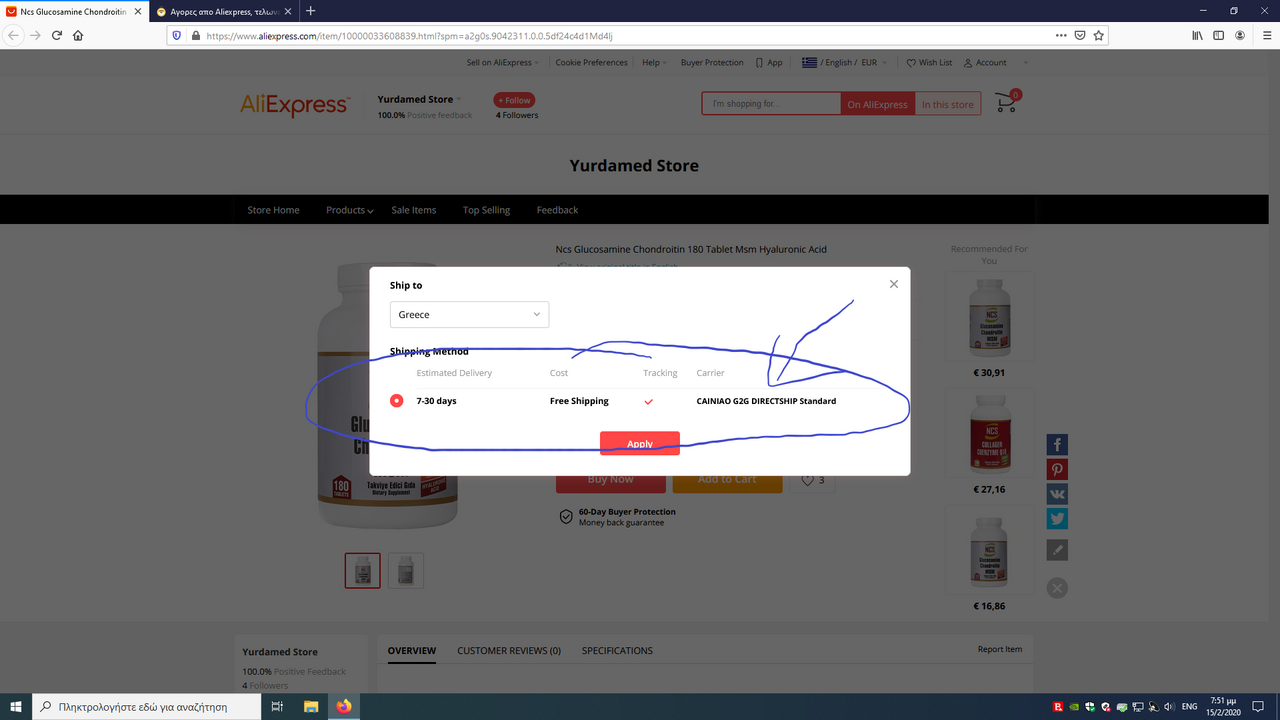Share on Facebook icon

click(x=1057, y=445)
